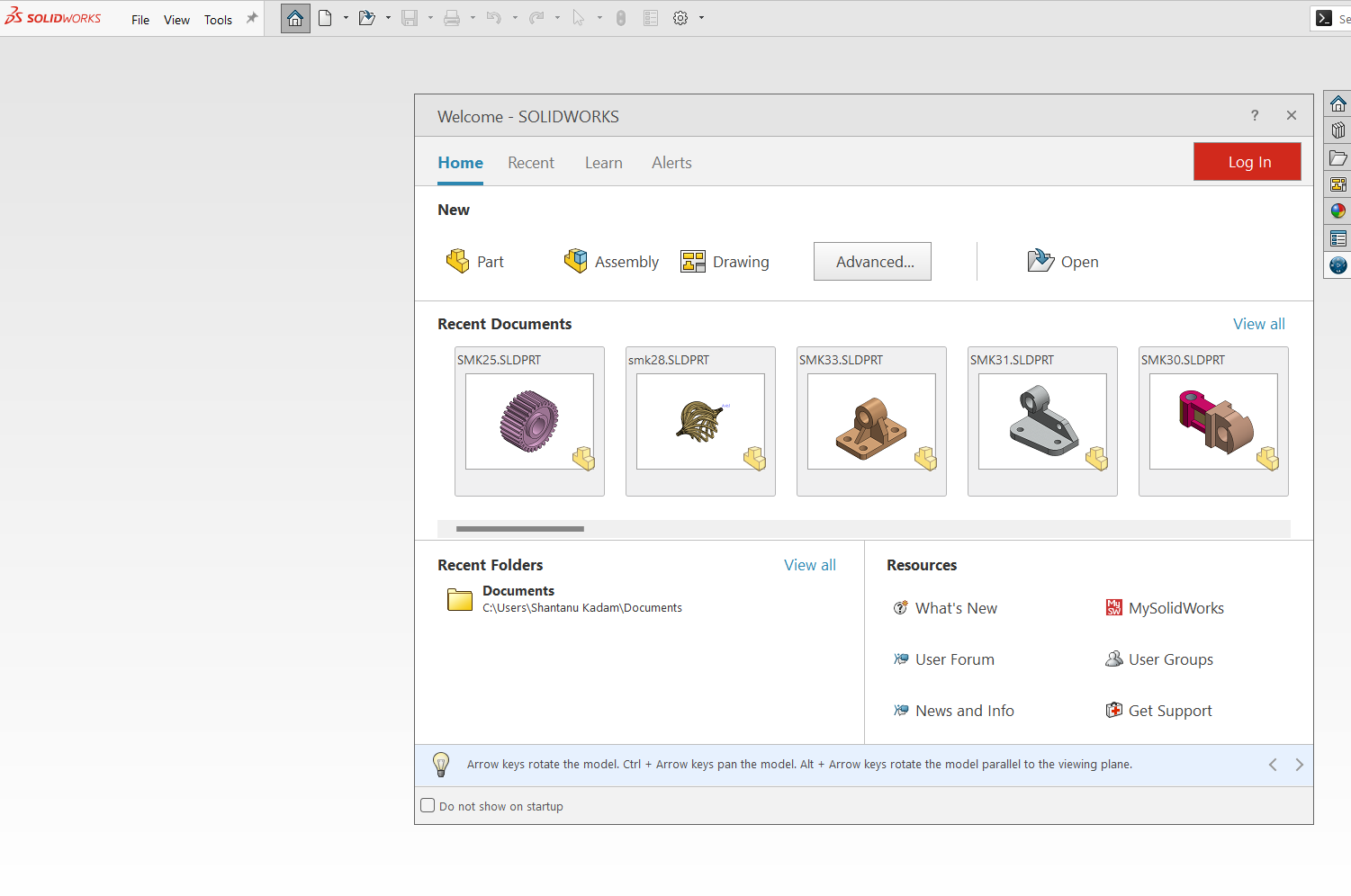Click View all for Recent Folders
This screenshot has height=896, width=1351.
[810, 565]
